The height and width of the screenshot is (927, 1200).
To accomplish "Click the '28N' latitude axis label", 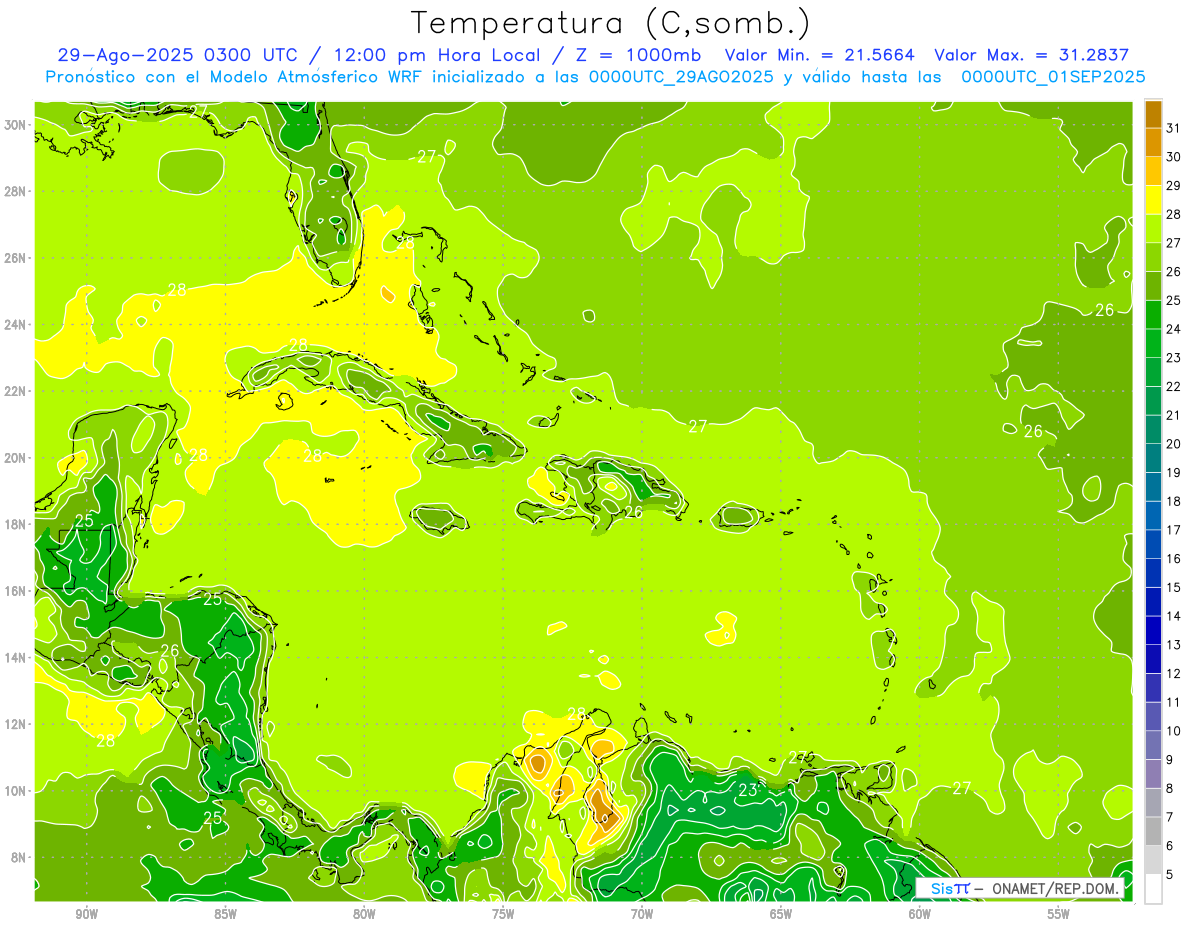I will [x=15, y=191].
